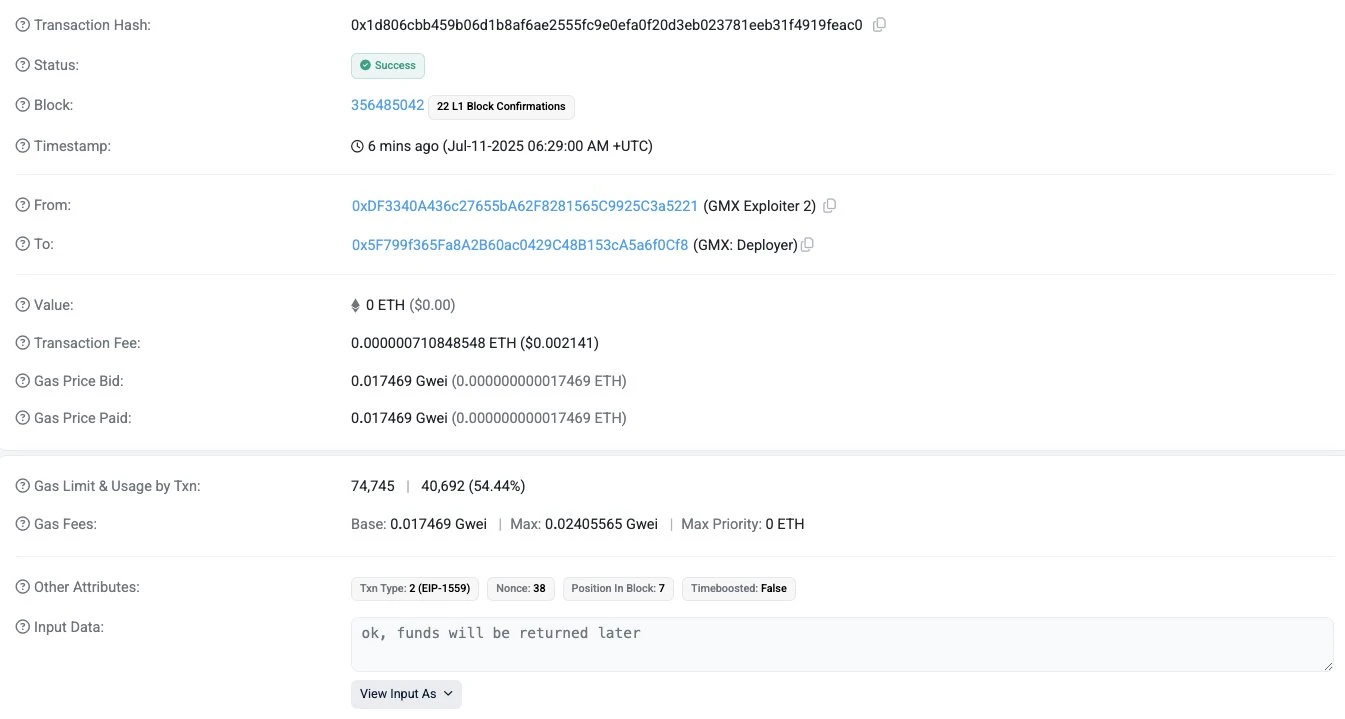Copy the From address
This screenshot has height=719, width=1345.
coord(830,205)
